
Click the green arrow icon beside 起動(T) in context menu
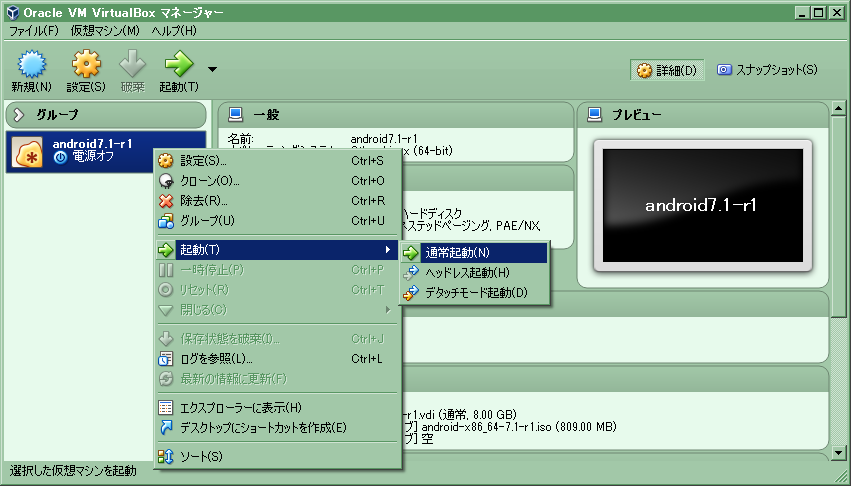[166, 250]
